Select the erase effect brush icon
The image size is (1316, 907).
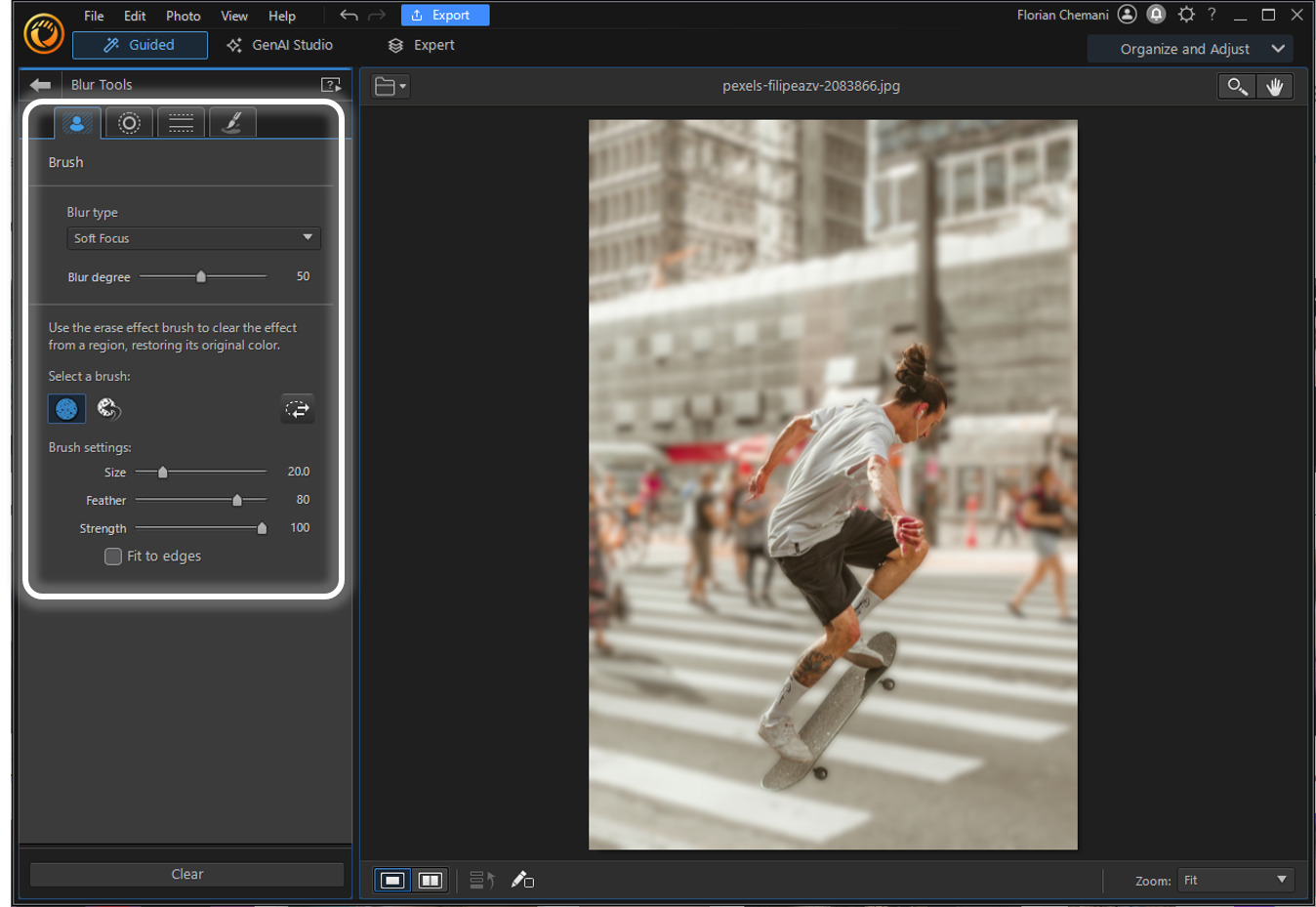coord(109,409)
